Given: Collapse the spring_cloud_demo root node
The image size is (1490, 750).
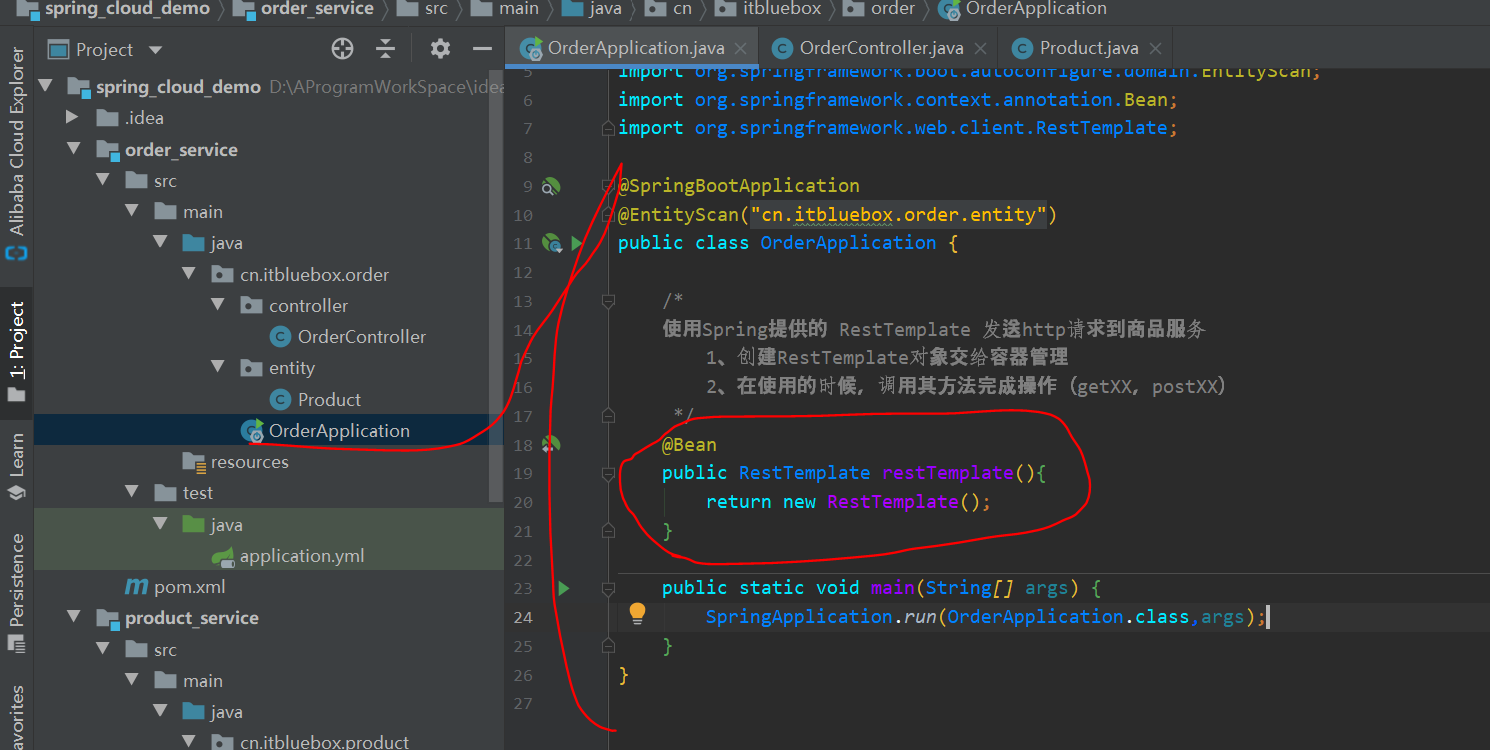Looking at the screenshot, I should pos(45,87).
